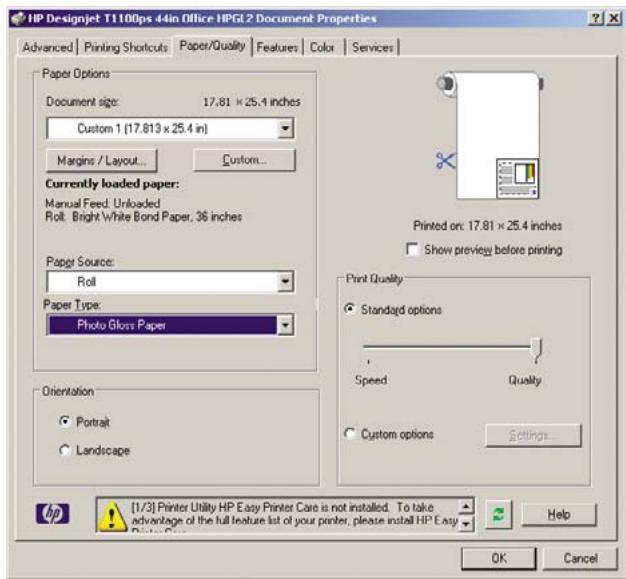Open the Document size dropdown arrow
The width and height of the screenshot is (626, 579).
[x=285, y=128]
